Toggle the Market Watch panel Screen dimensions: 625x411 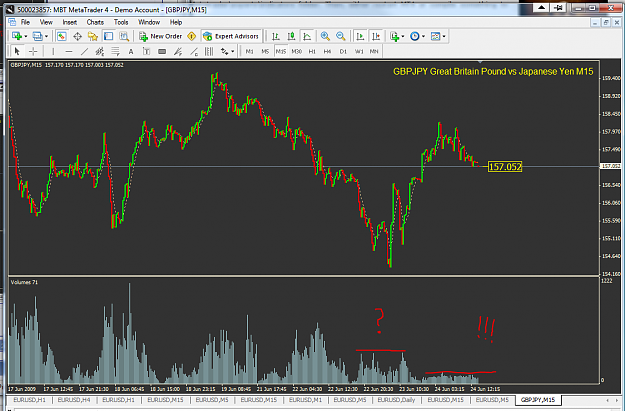(61, 37)
